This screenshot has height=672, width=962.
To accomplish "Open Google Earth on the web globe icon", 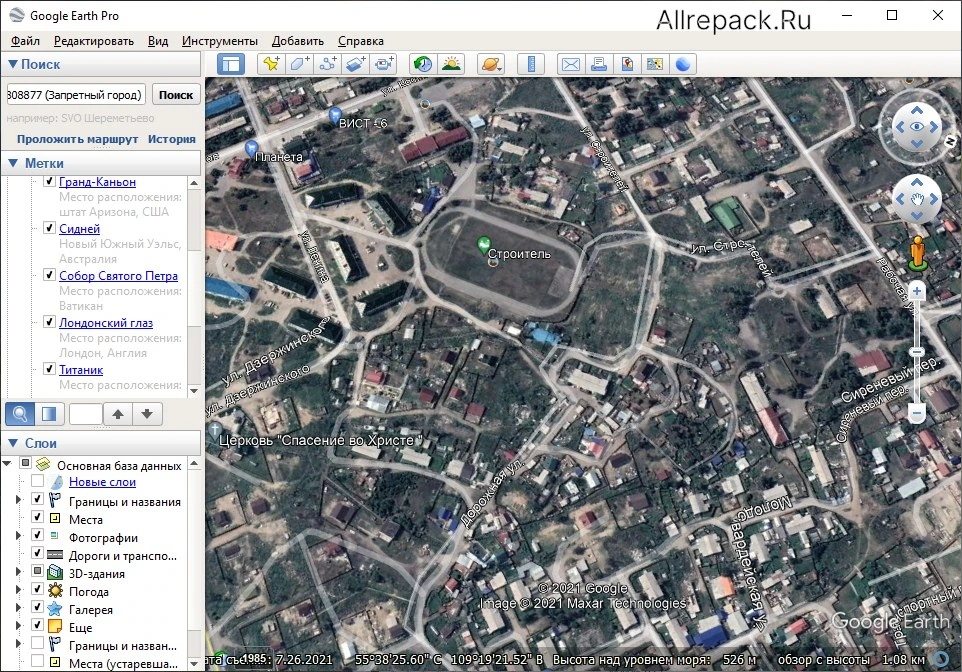I will [x=683, y=64].
